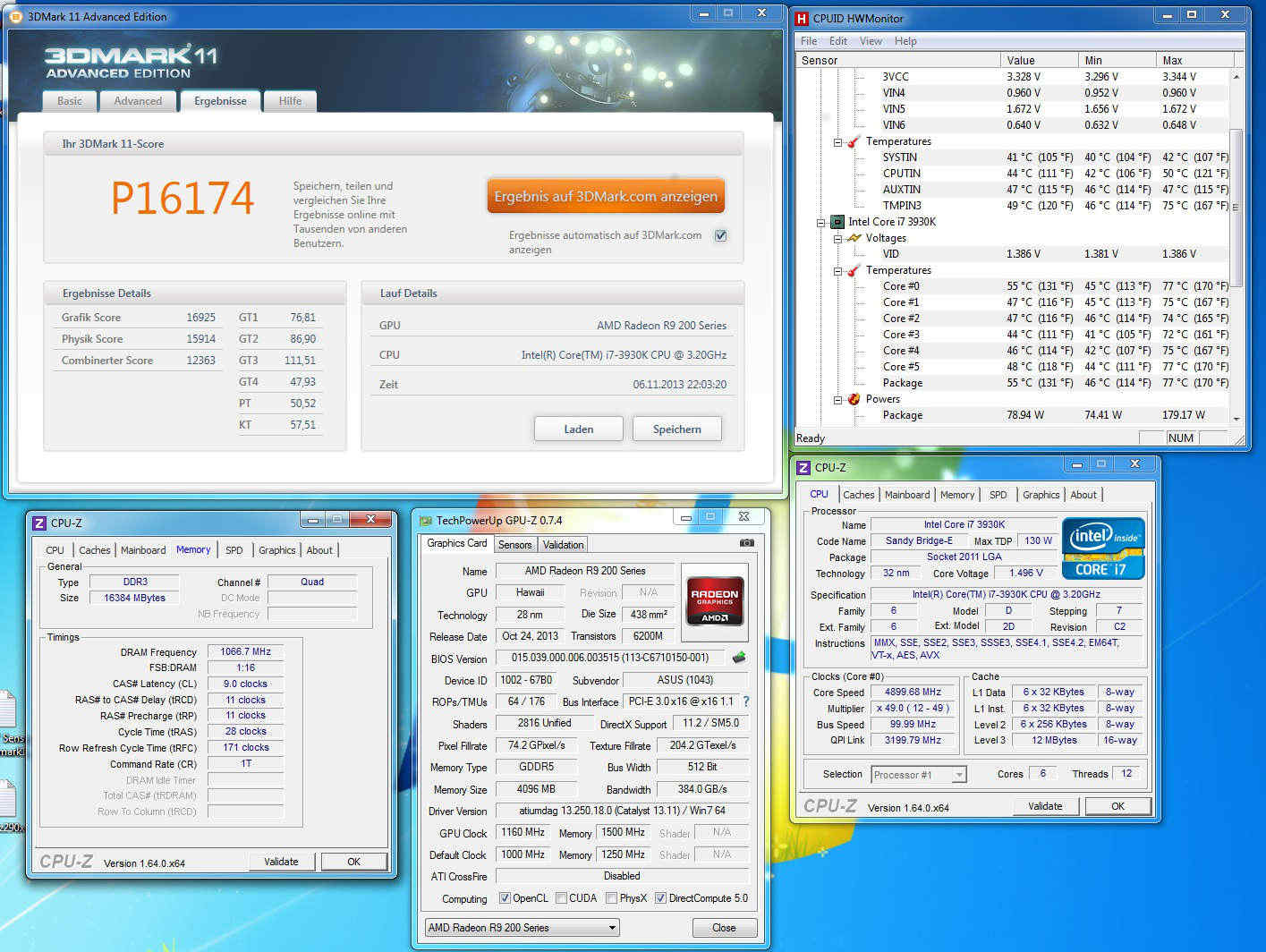The width and height of the screenshot is (1266, 952).
Task: Click the GPU-Z screenshot camera icon
Action: click(x=747, y=543)
